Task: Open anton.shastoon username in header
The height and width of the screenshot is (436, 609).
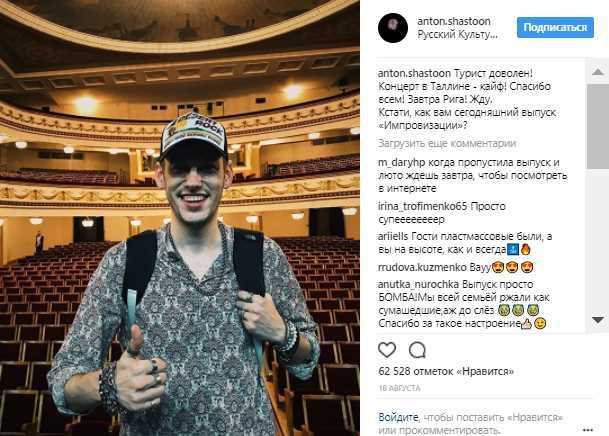Action: pos(454,21)
